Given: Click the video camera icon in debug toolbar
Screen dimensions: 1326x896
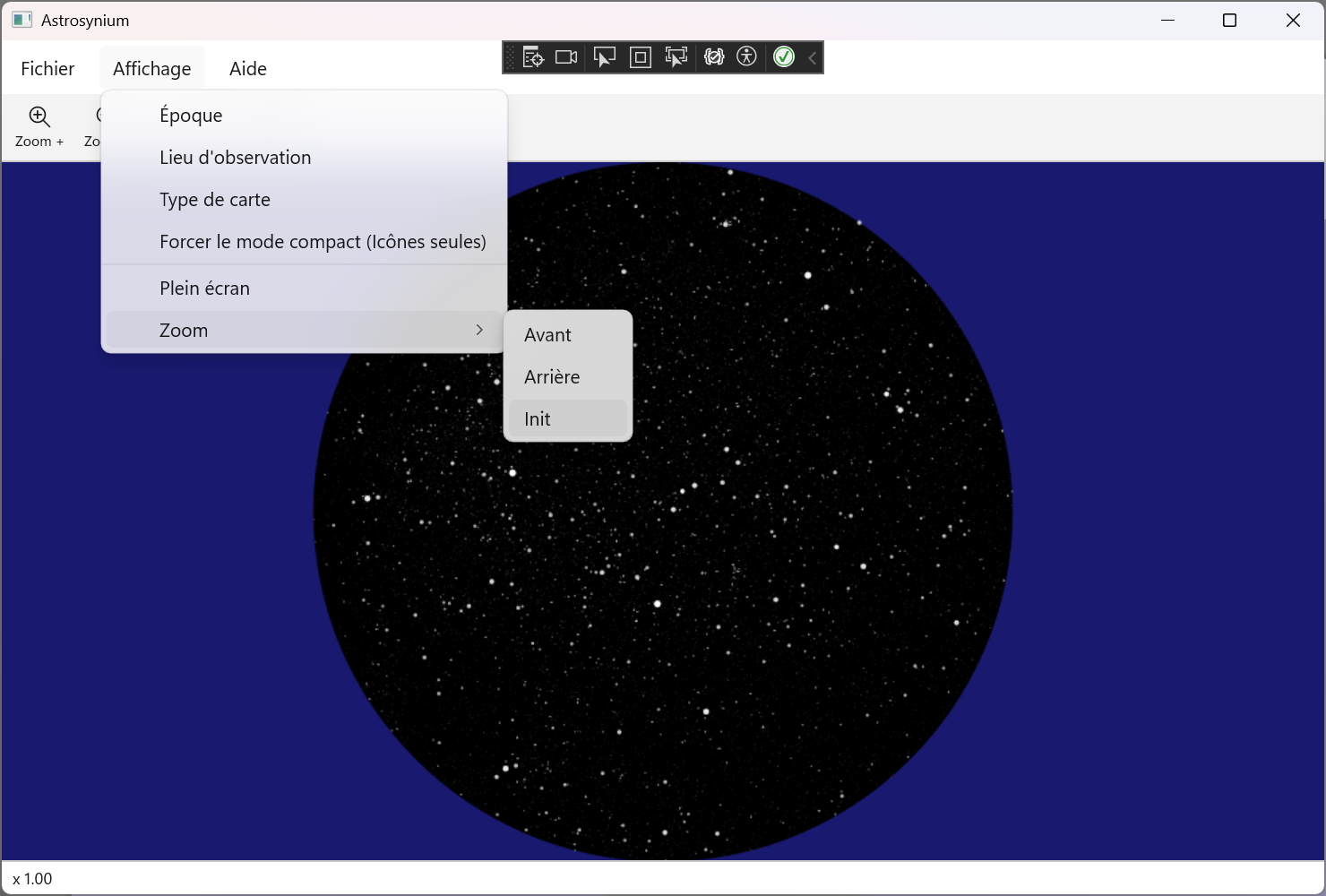Looking at the screenshot, I should pyautogui.click(x=566, y=57).
